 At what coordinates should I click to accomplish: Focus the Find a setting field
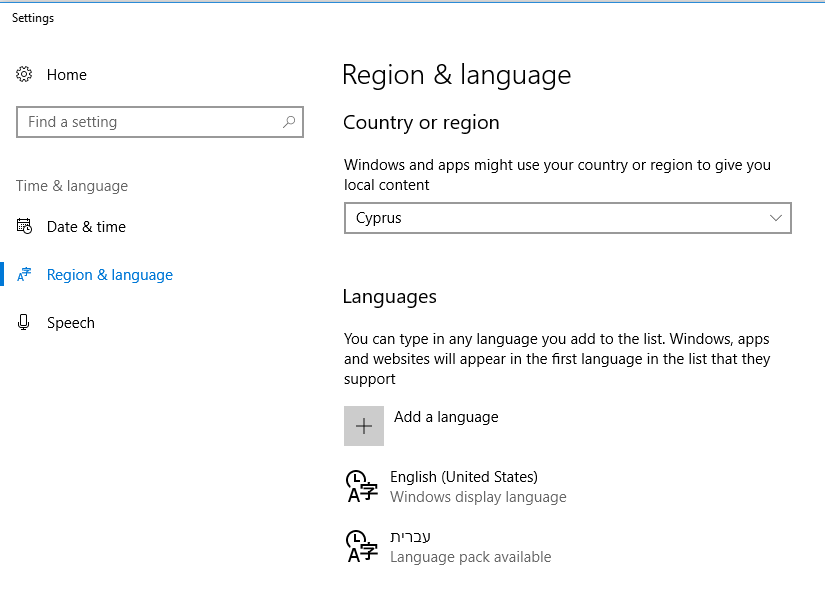[160, 122]
